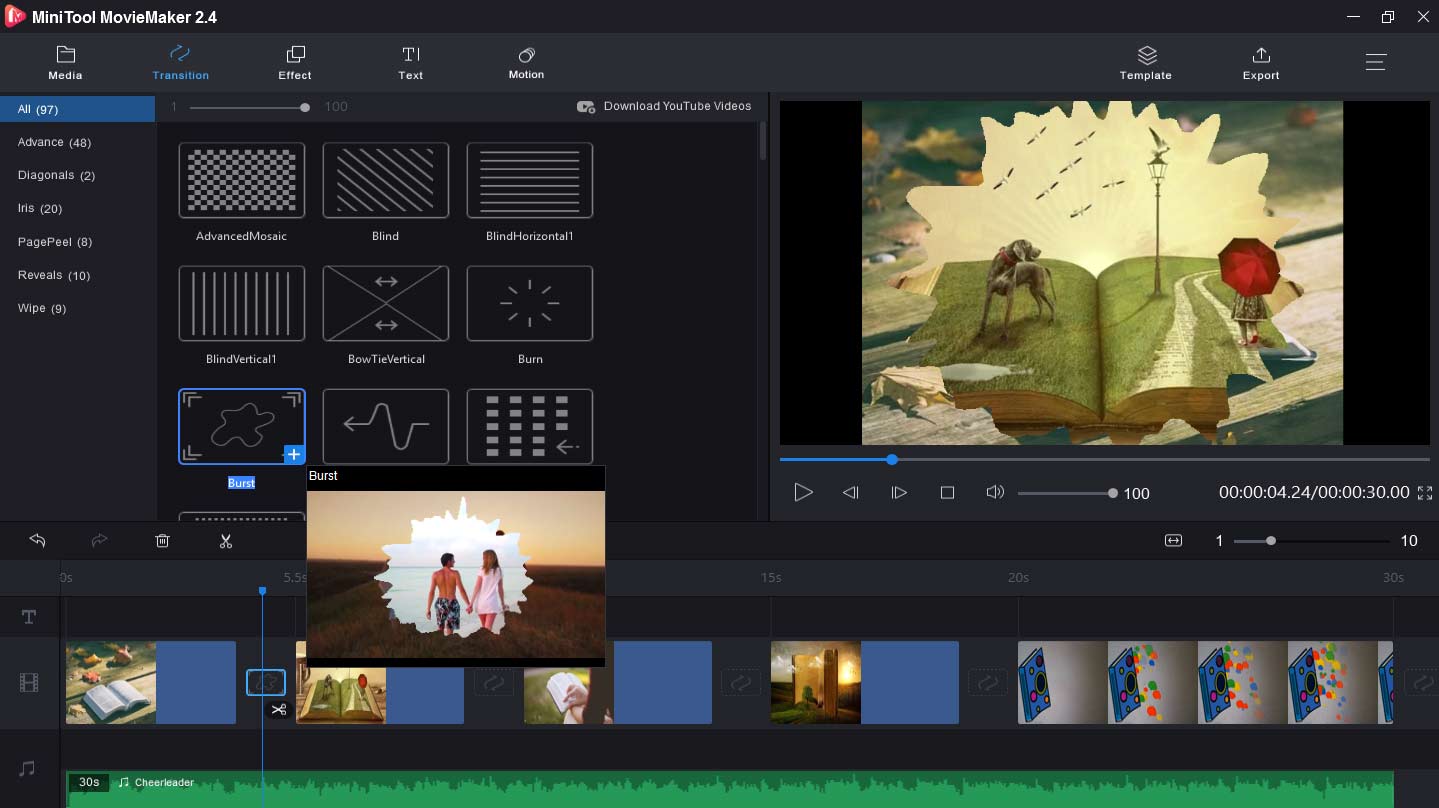
Task: Click the fit-timeline-to-window icon
Action: tap(1172, 540)
